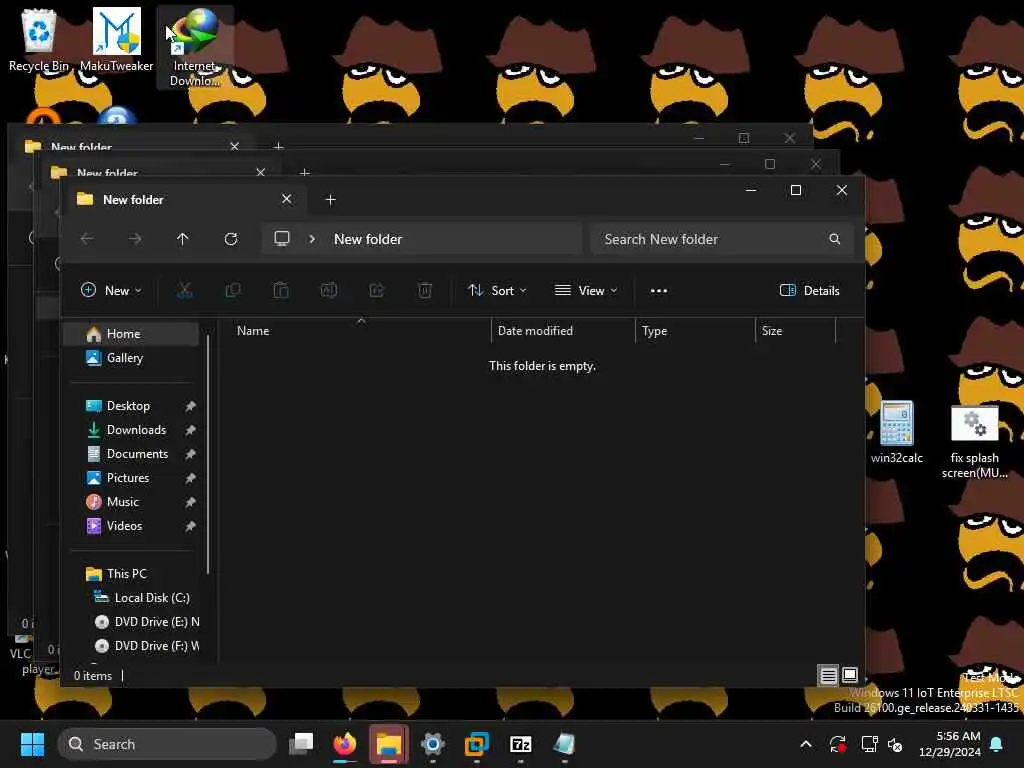This screenshot has height=768, width=1024.
Task: Click the Paste clipboard icon
Action: (x=281, y=291)
